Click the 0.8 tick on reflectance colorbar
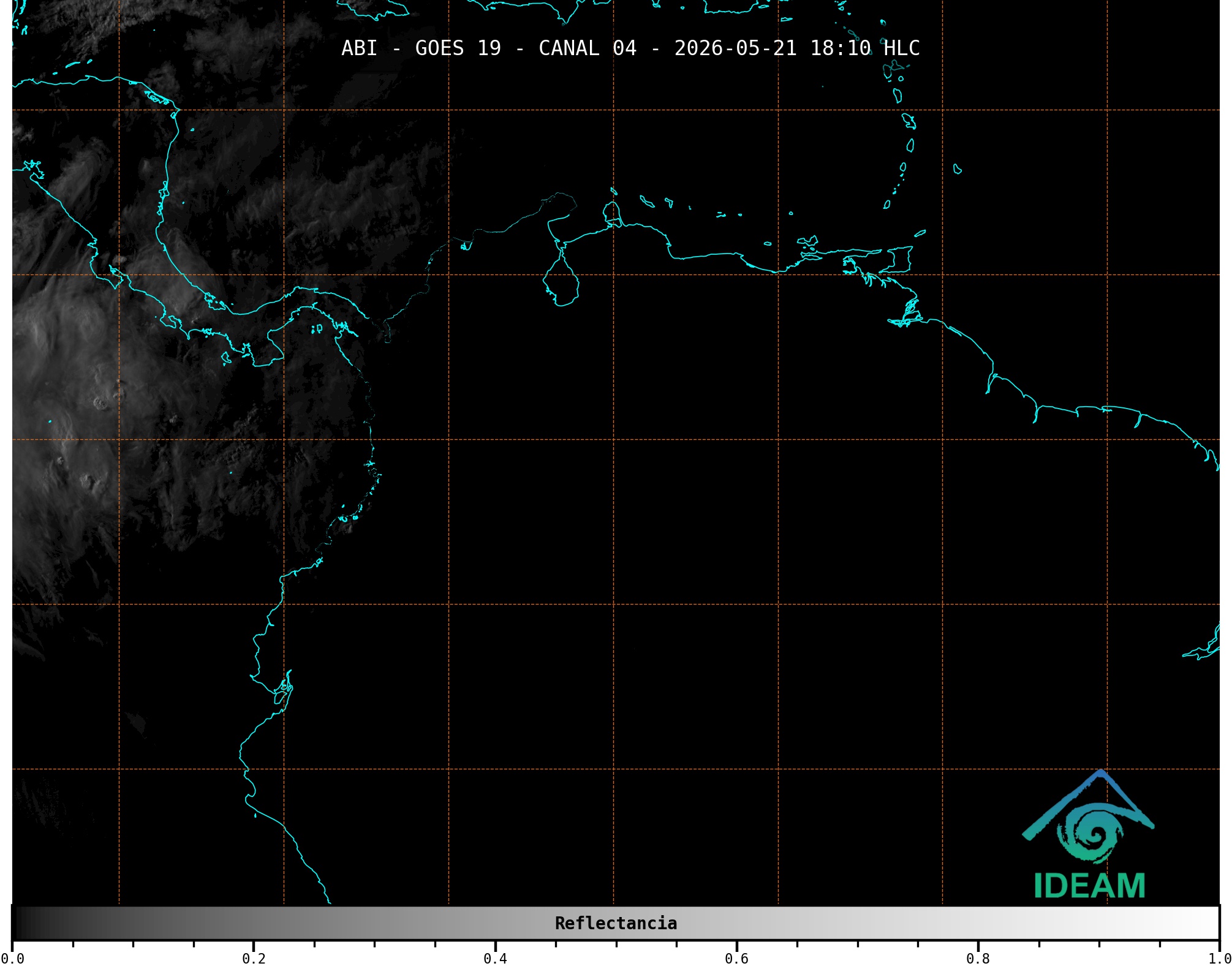The width and height of the screenshot is (1232, 966). pos(978,957)
